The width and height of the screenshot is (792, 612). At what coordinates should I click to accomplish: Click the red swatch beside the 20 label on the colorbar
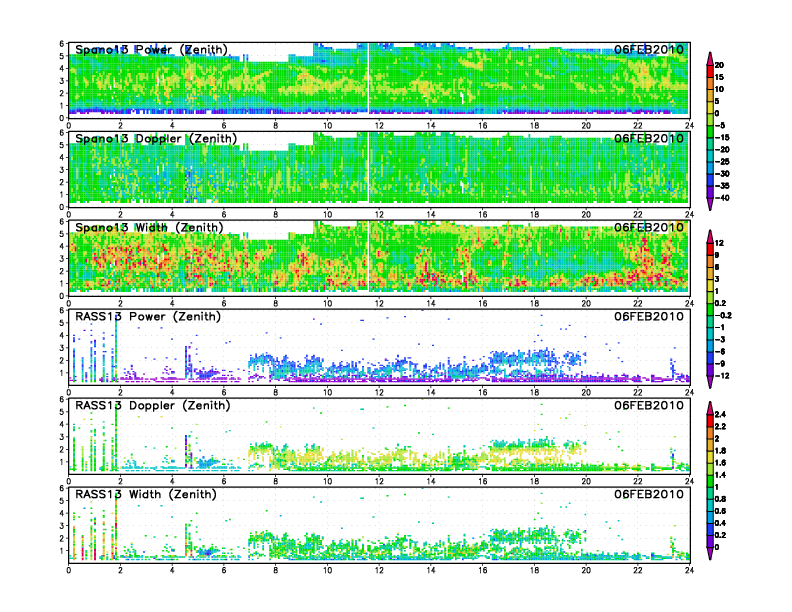[x=710, y=71]
